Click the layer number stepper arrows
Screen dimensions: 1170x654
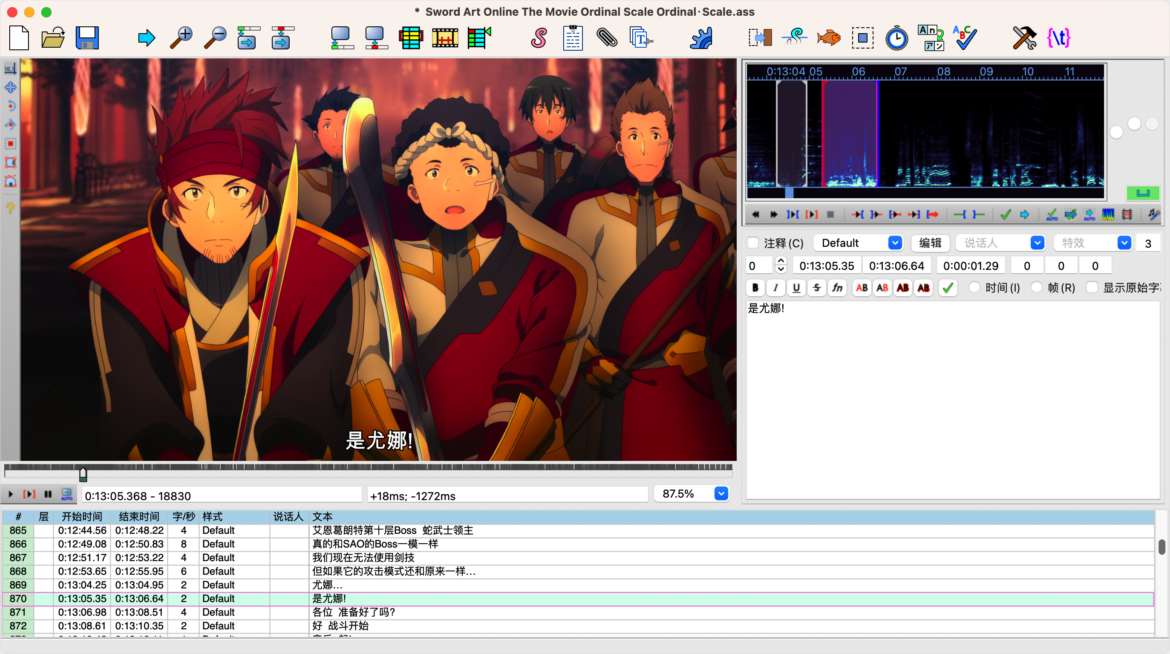tap(780, 265)
